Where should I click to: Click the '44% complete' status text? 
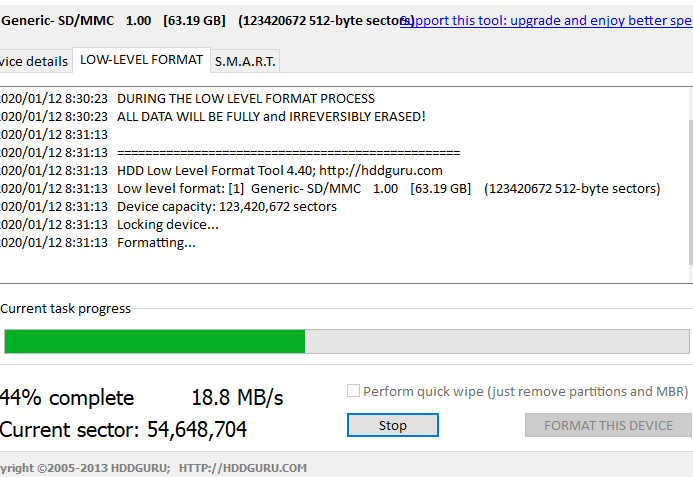[x=66, y=397]
